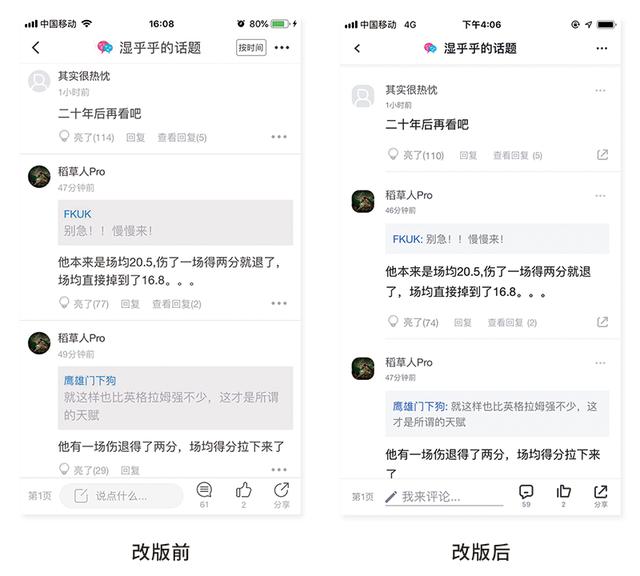Expand 查看回复 (2) in 改版后 screen

click(x=512, y=323)
